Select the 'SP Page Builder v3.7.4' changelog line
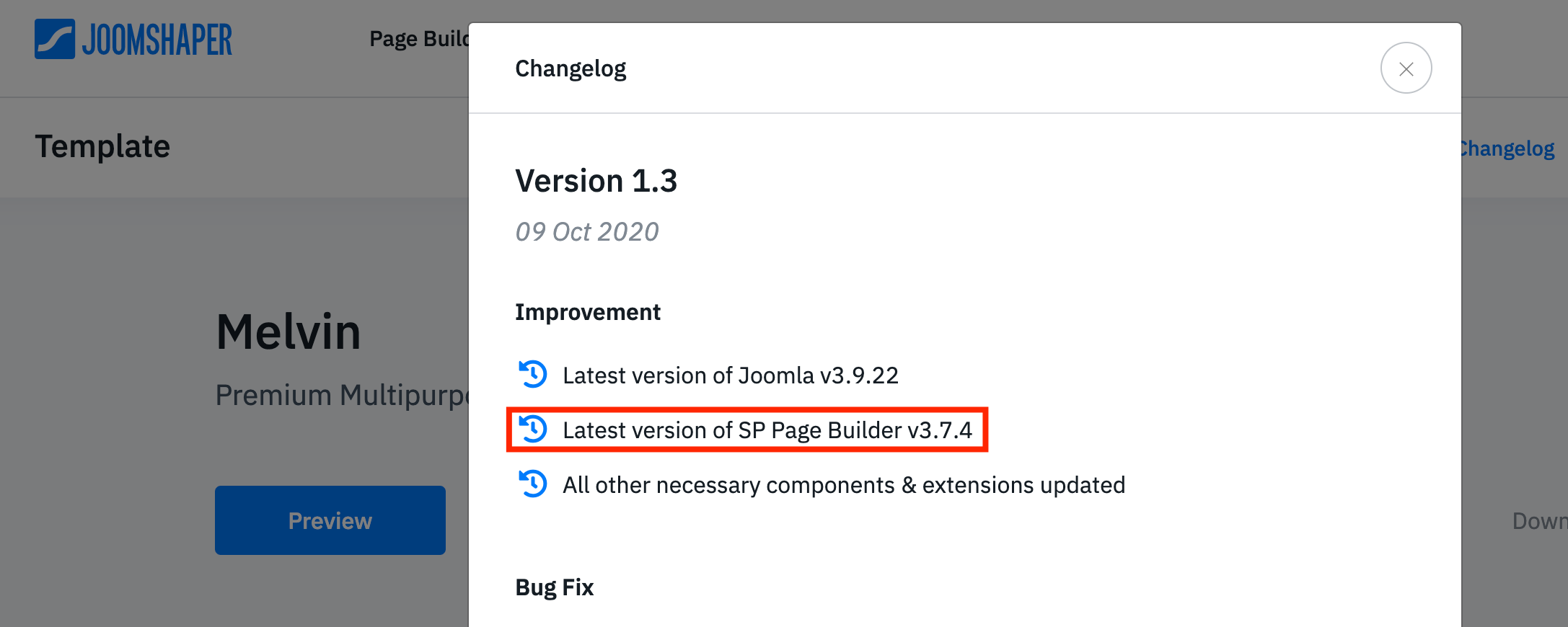1568x627 pixels. click(767, 430)
